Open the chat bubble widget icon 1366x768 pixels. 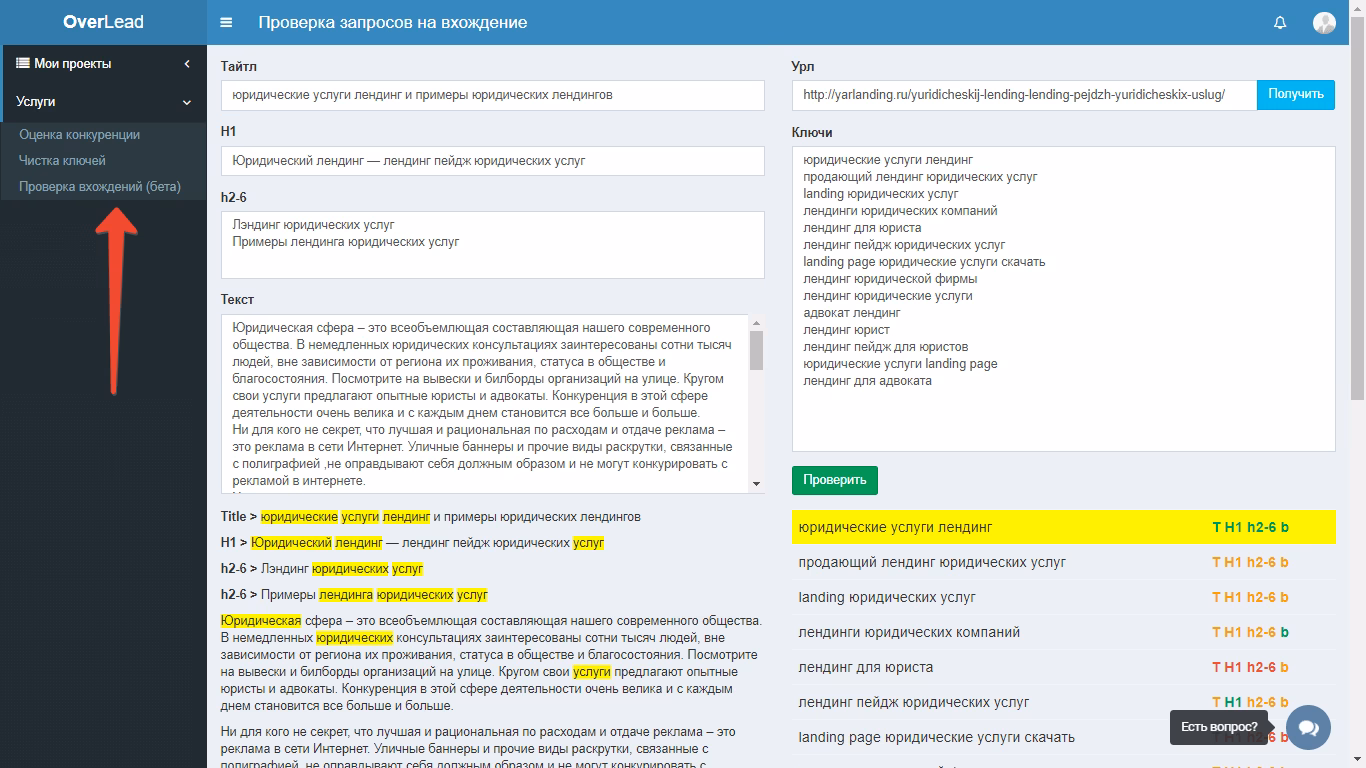point(1308,727)
